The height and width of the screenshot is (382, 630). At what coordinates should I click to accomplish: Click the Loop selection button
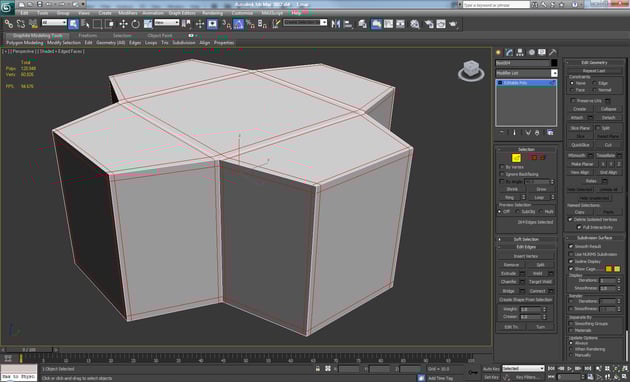(x=539, y=197)
